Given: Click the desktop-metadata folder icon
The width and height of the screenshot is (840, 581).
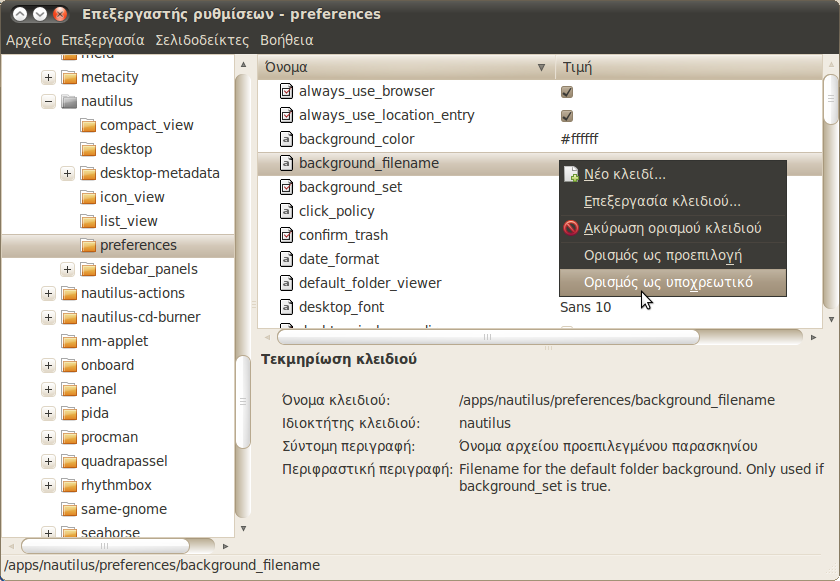Looking at the screenshot, I should click(x=88, y=173).
